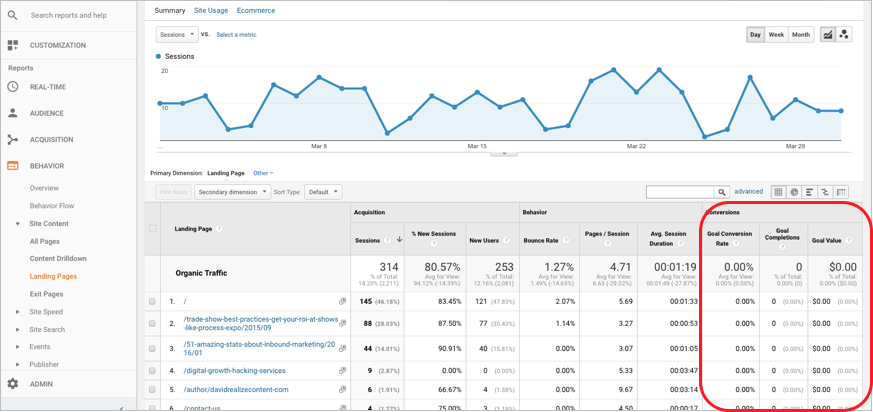
Task: Click the advanced filter link
Action: click(x=748, y=192)
